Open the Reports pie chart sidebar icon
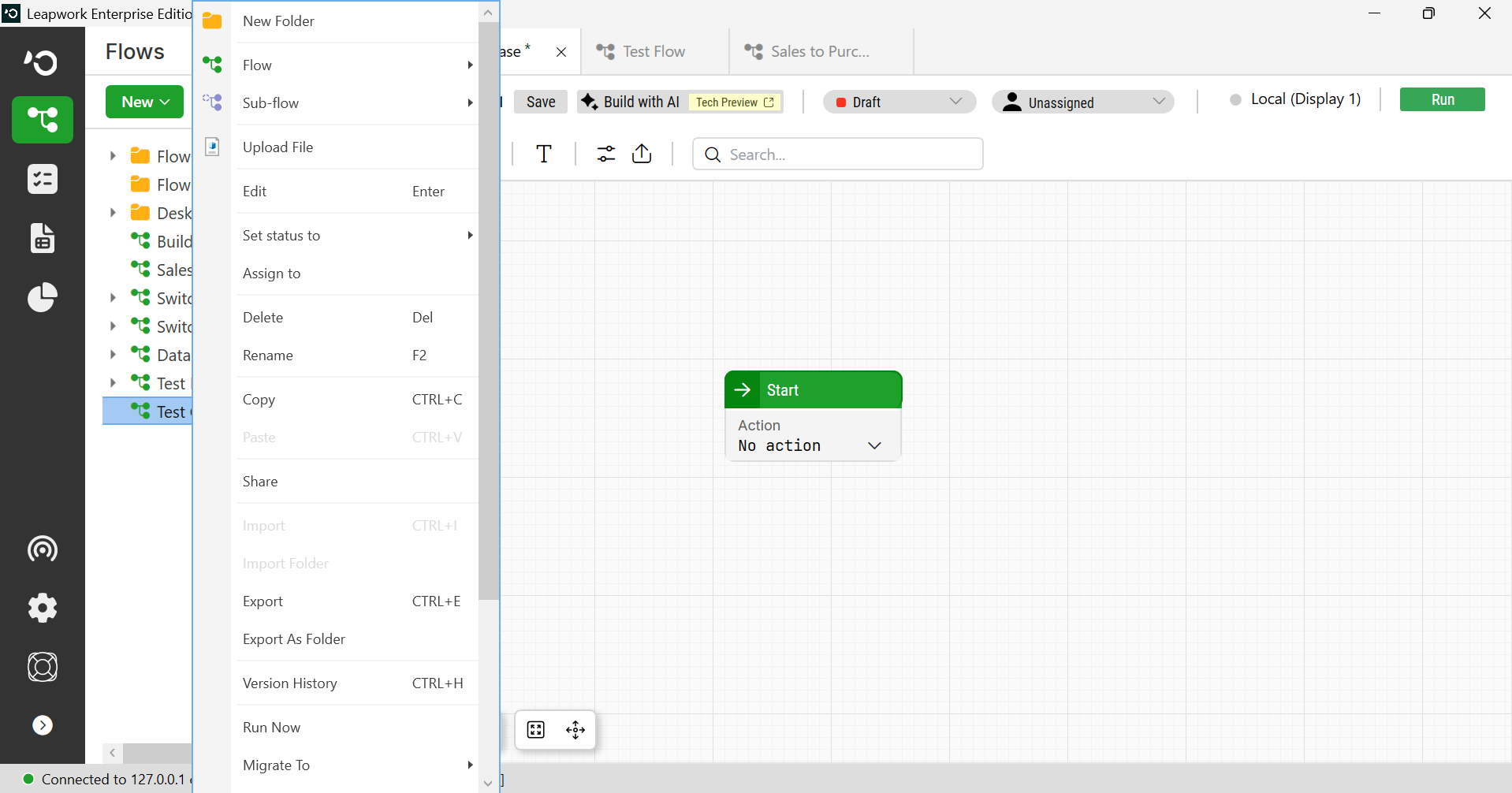This screenshot has width=1512, height=793. [x=43, y=297]
